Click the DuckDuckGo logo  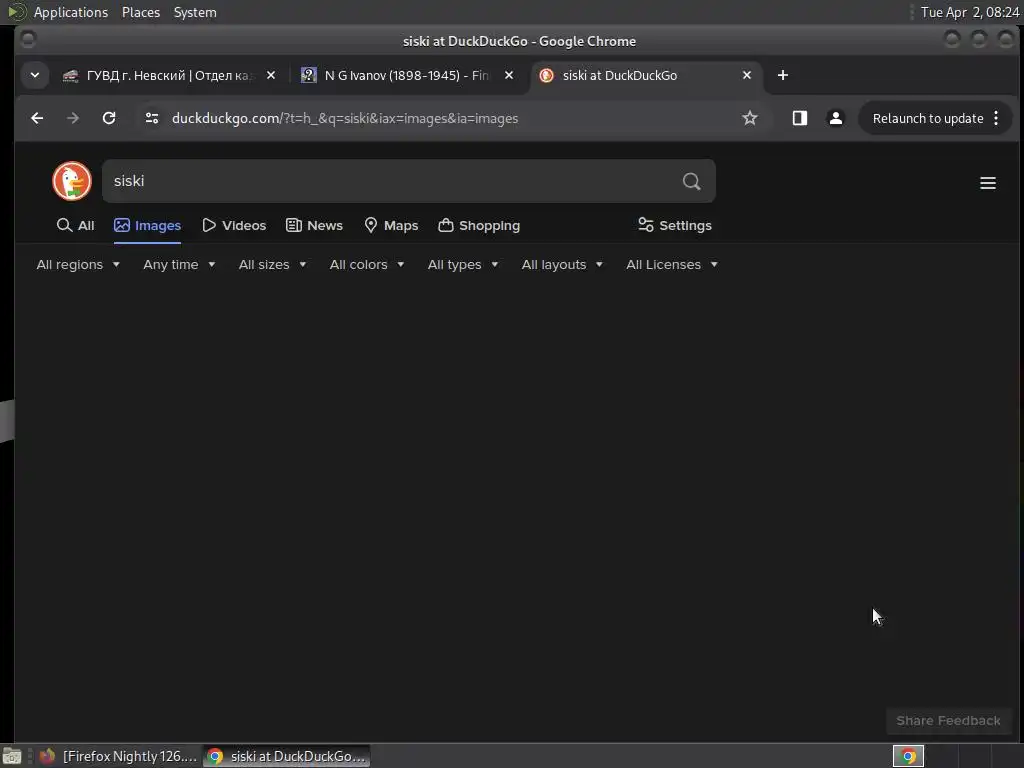(x=72, y=181)
